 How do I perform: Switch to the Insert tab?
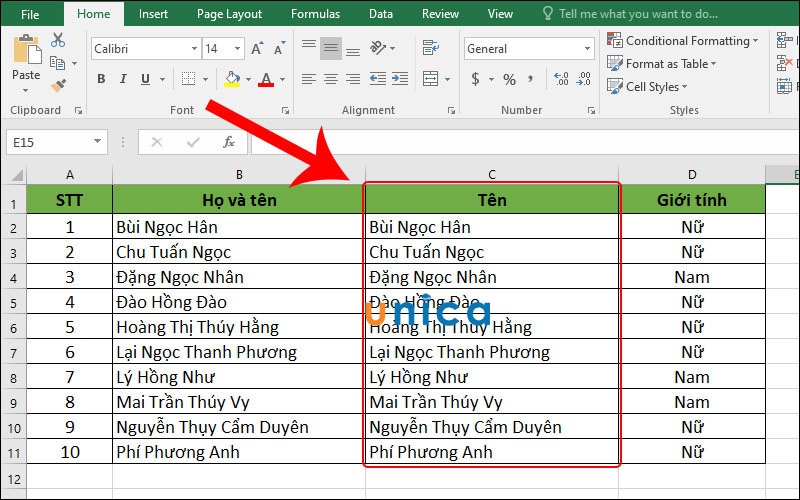(x=153, y=14)
